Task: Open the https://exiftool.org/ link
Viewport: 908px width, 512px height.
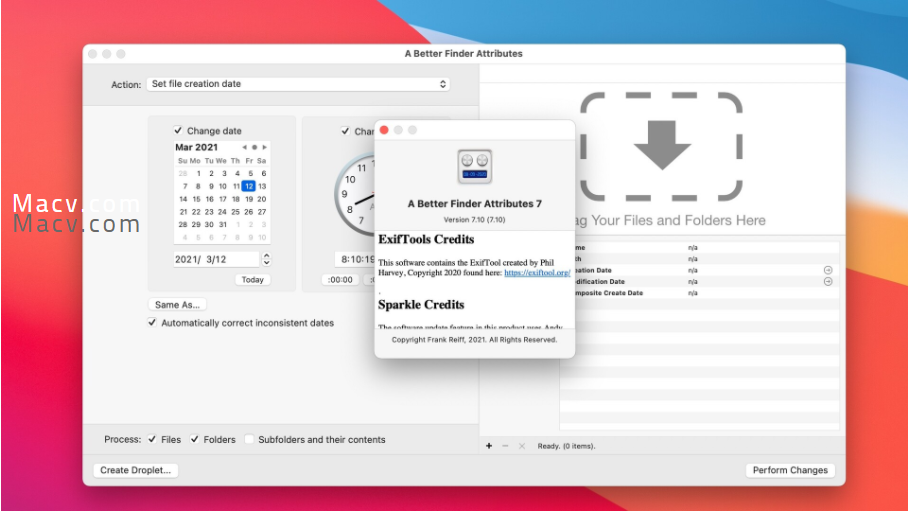Action: coord(537,273)
